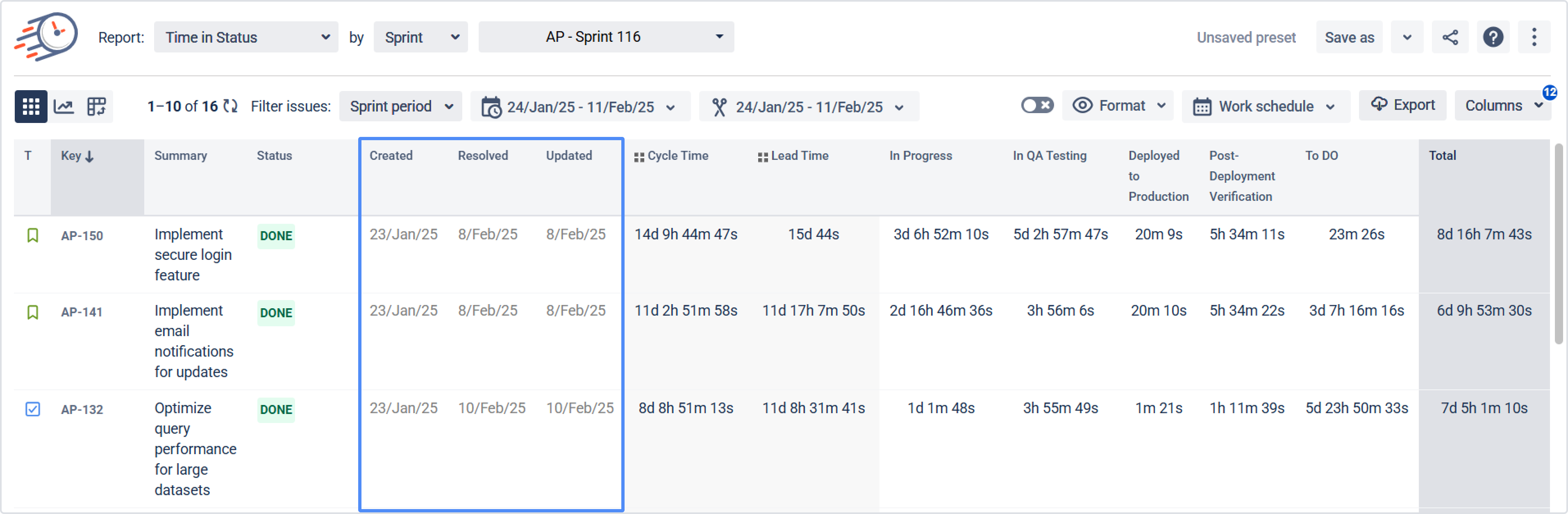
Task: Toggle the switch left of Format
Action: [1036, 105]
